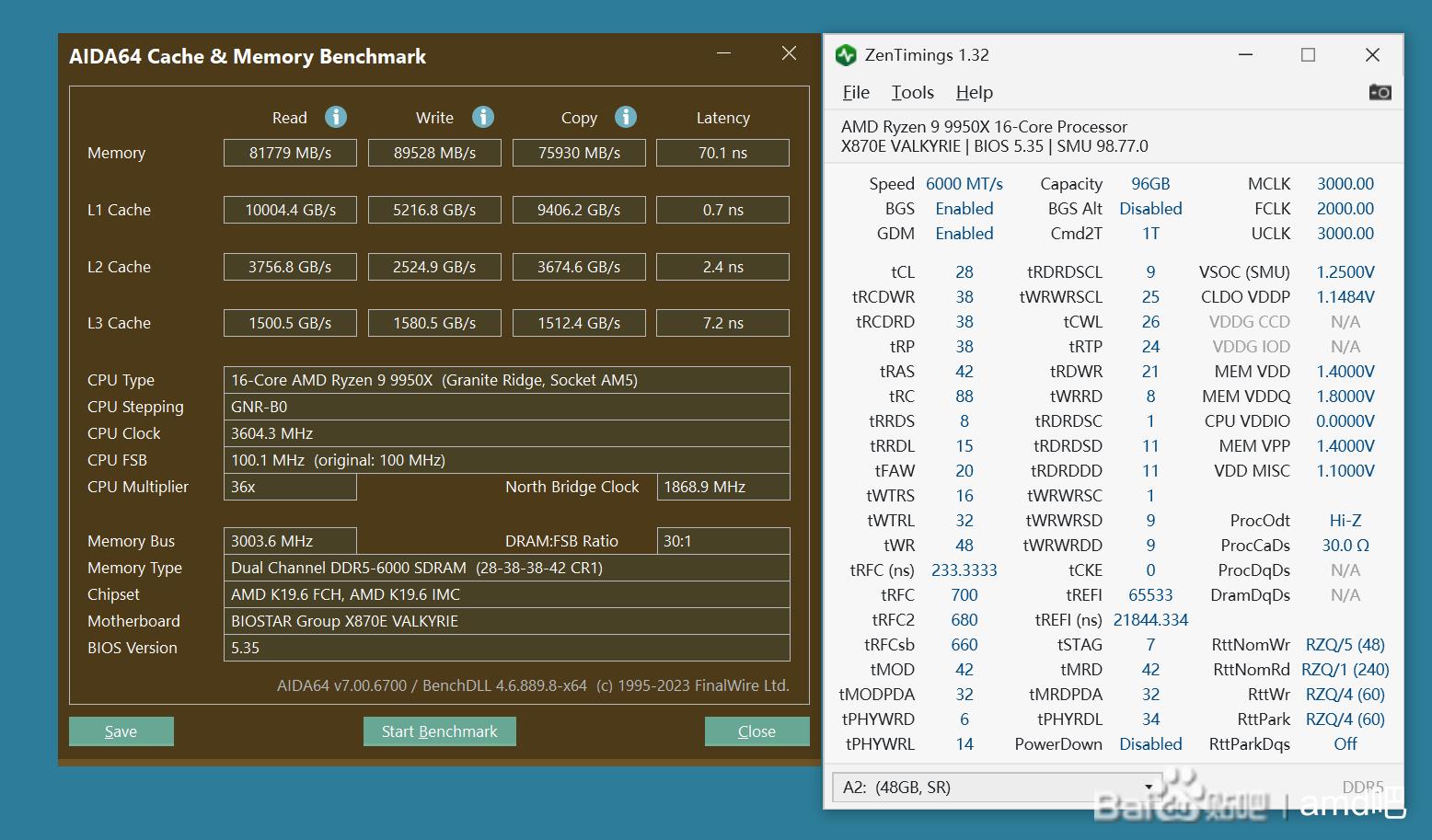This screenshot has width=1432, height=840.
Task: Open the Help menu in ZenTimings
Action: [x=974, y=92]
